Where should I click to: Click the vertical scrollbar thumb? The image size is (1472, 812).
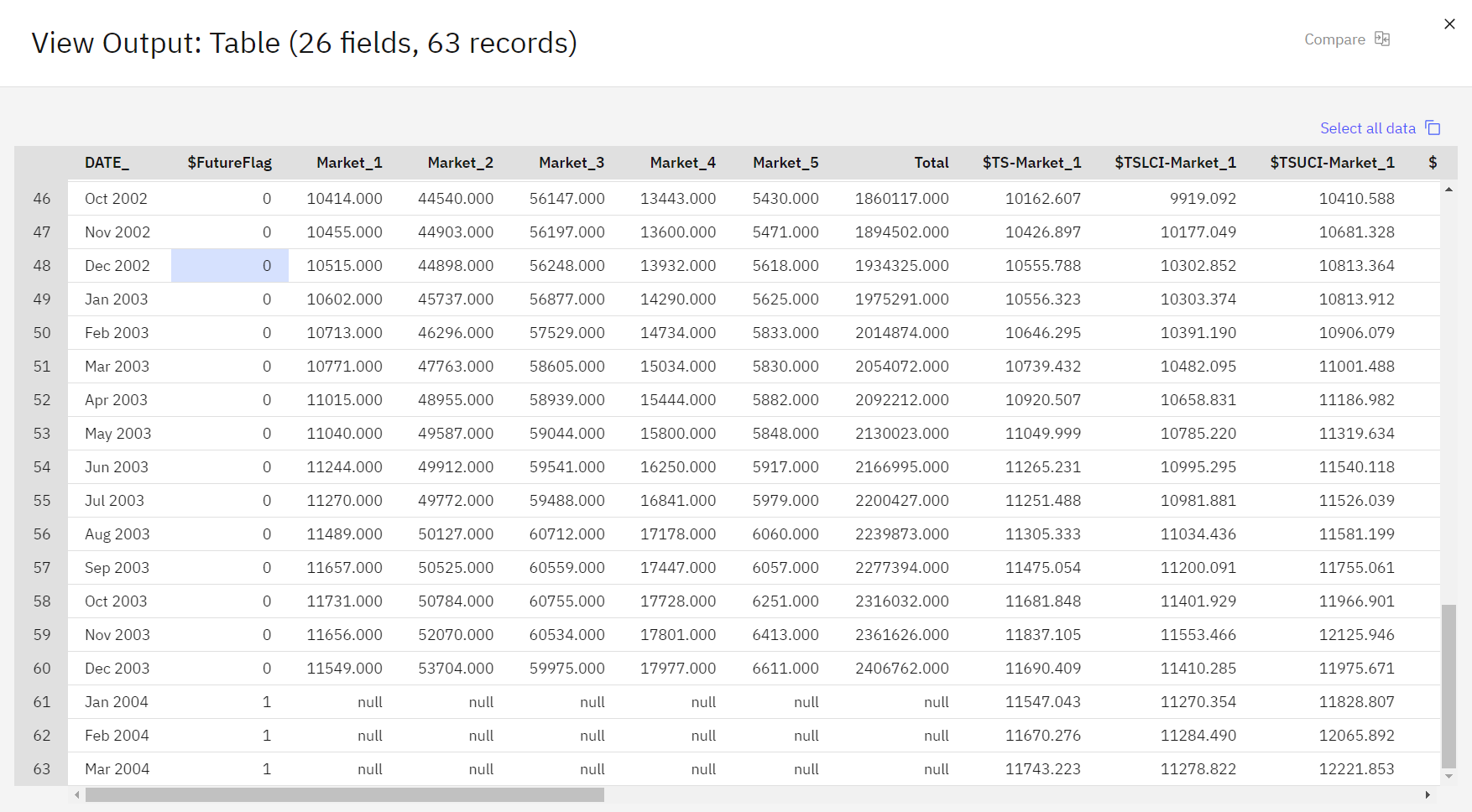point(1449,685)
